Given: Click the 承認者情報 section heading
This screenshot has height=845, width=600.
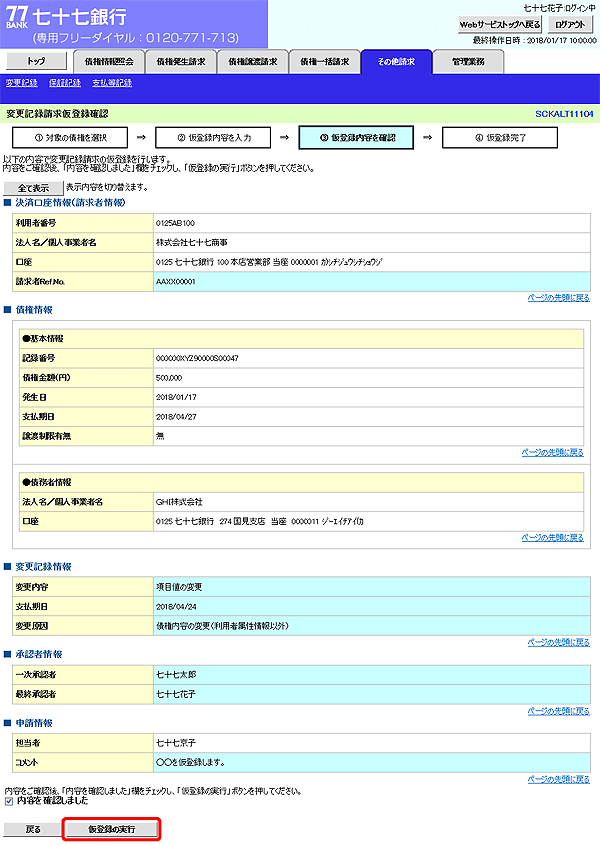Looking at the screenshot, I should (39, 654).
